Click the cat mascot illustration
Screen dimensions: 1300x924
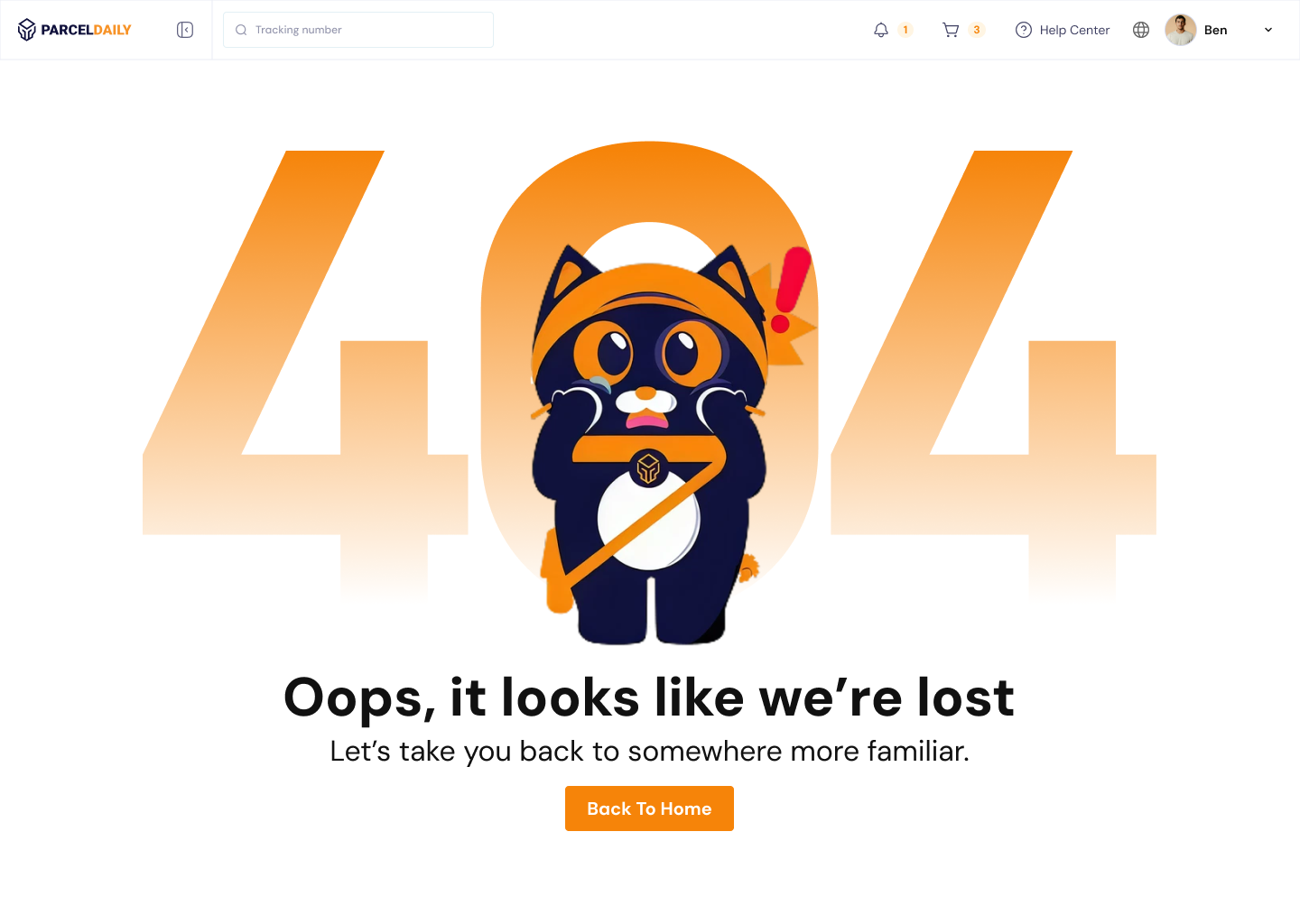650,442
